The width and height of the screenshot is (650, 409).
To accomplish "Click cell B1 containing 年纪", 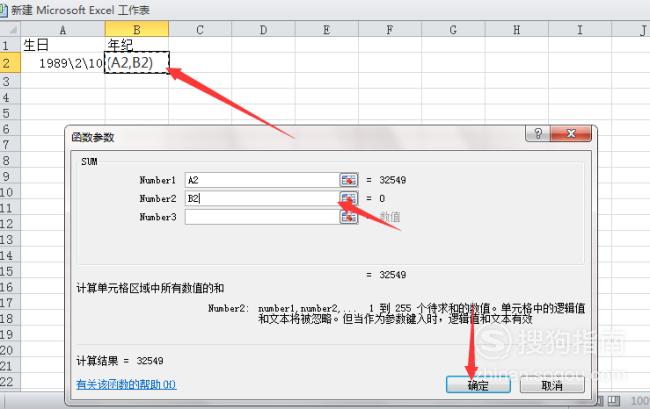I will pos(137,45).
